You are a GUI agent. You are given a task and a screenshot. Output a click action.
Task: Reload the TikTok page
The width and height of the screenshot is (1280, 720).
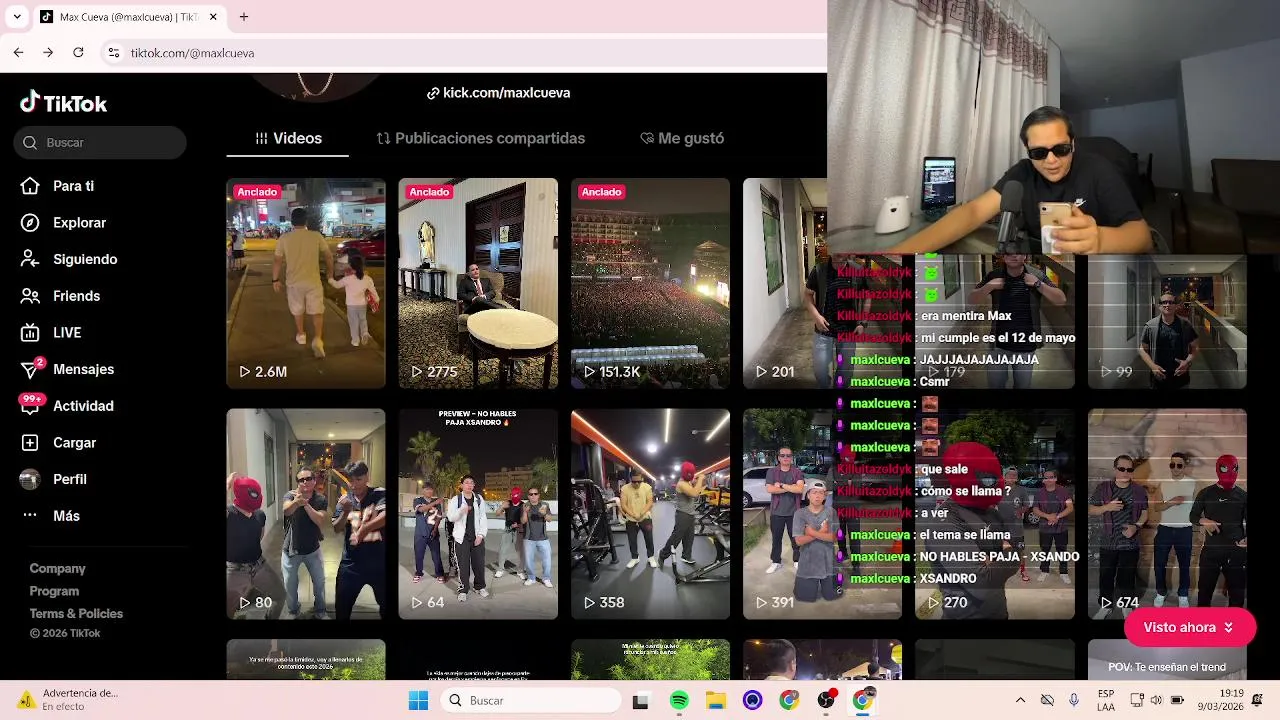click(78, 52)
